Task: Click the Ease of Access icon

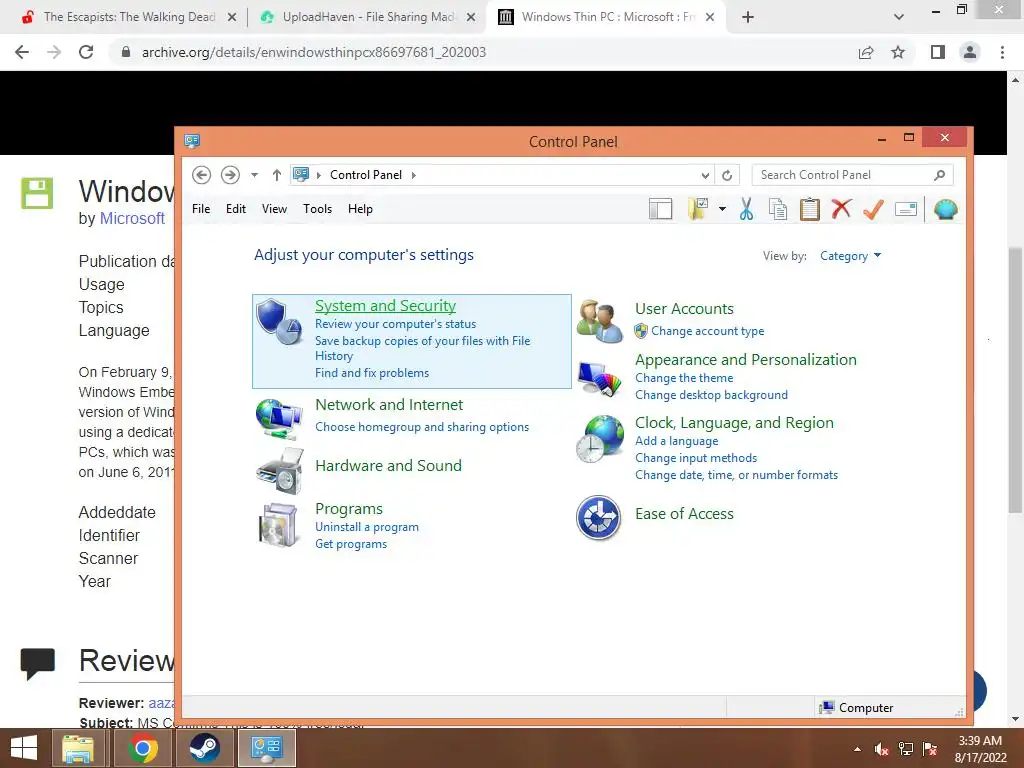Action: click(x=598, y=518)
